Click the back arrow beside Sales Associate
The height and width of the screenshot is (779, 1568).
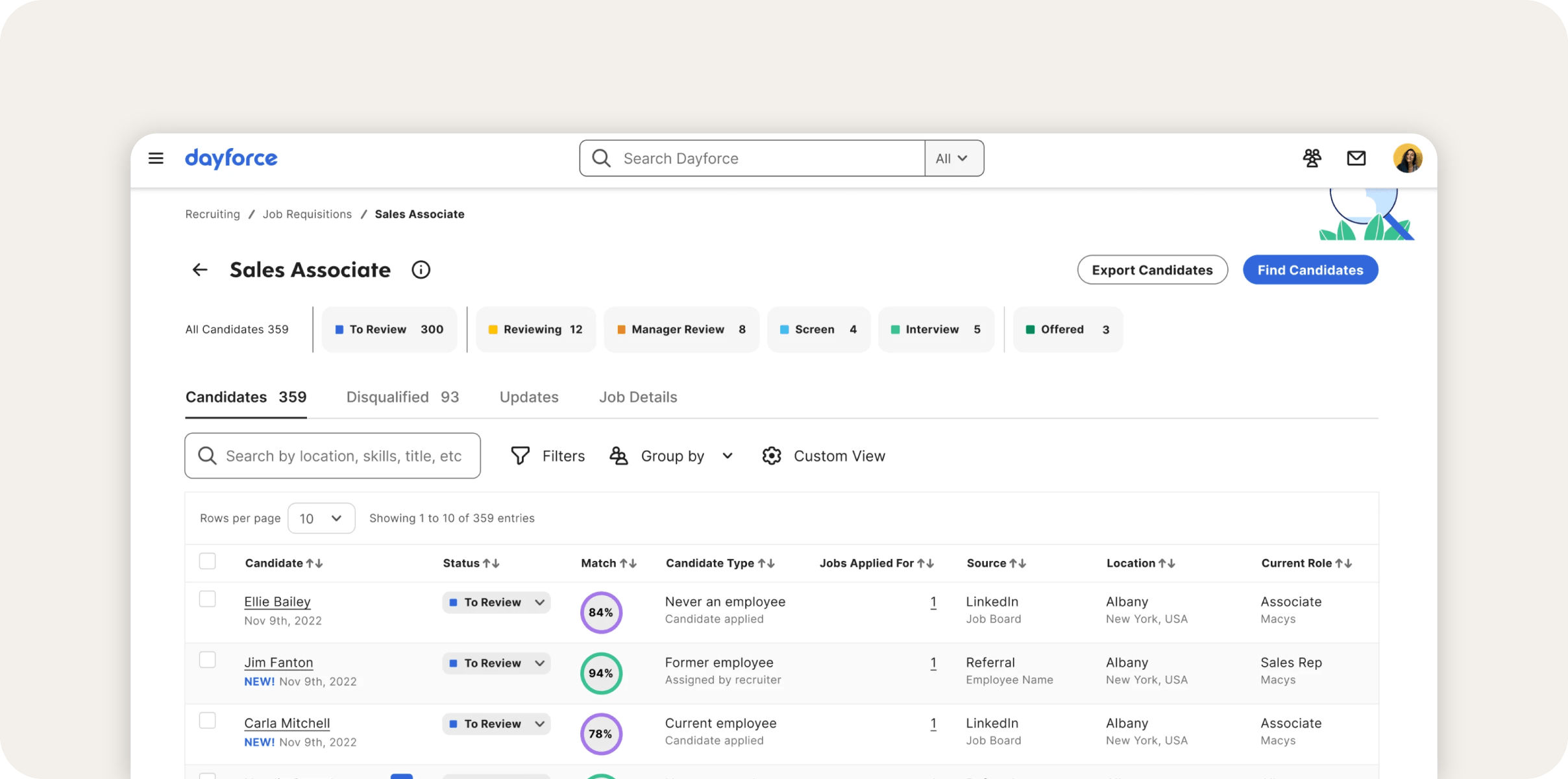199,269
